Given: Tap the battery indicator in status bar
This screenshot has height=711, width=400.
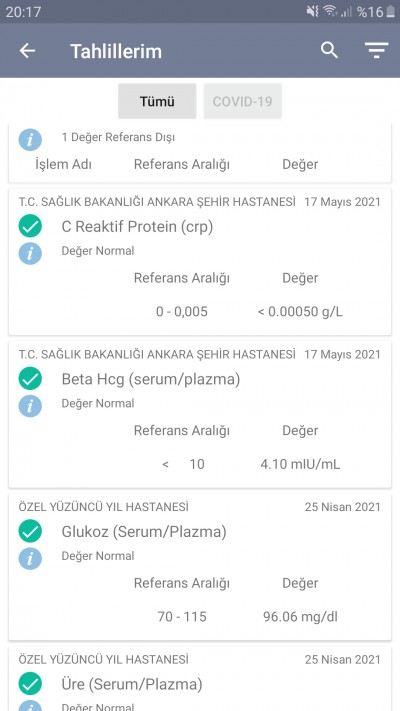Looking at the screenshot, I should coord(390,12).
